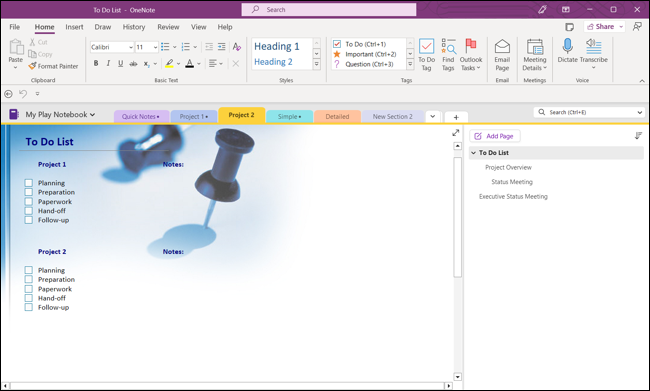
Task: Open the Insert ribbon tab
Action: 74,27
